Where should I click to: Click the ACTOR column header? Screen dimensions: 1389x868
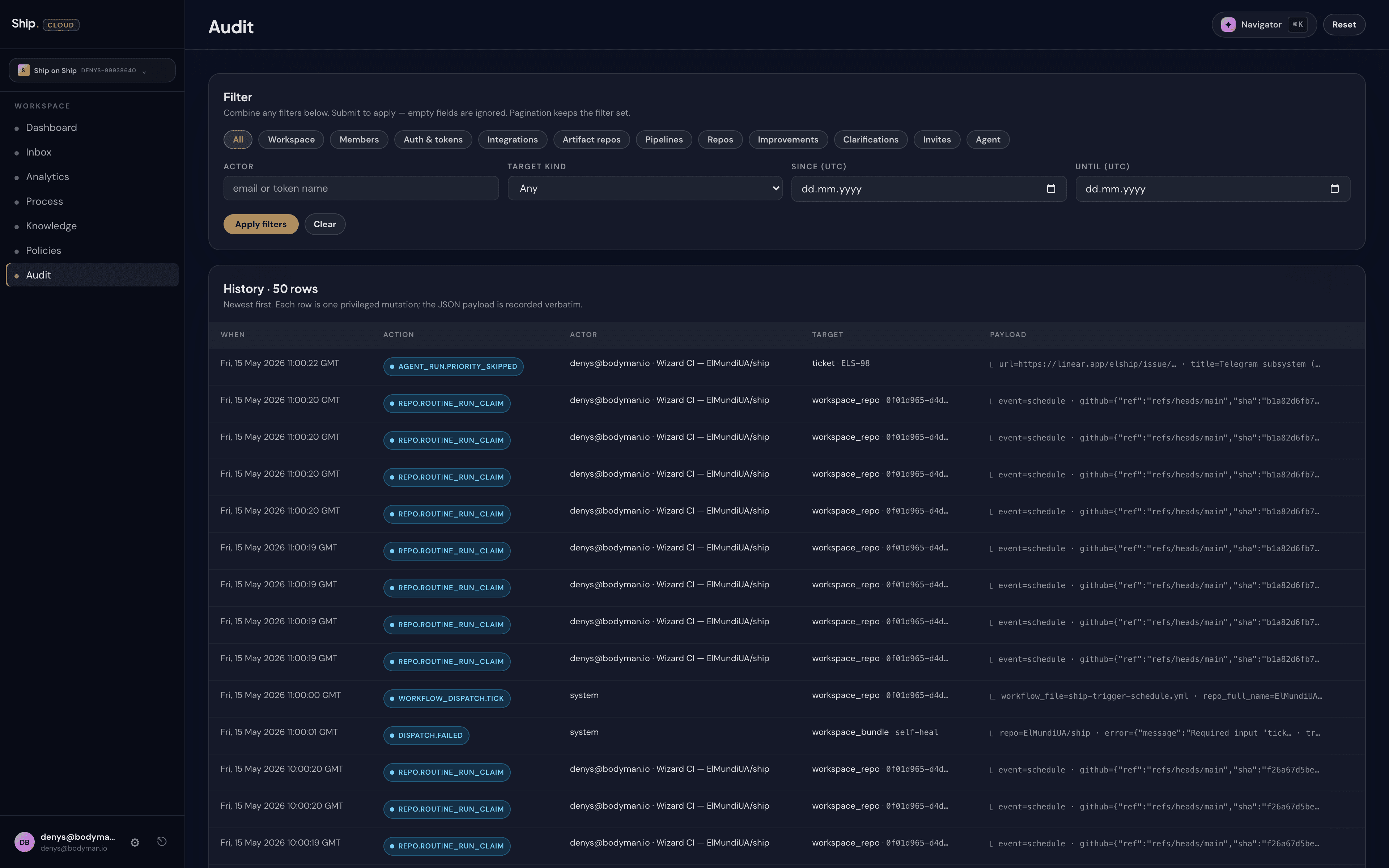tap(583, 335)
